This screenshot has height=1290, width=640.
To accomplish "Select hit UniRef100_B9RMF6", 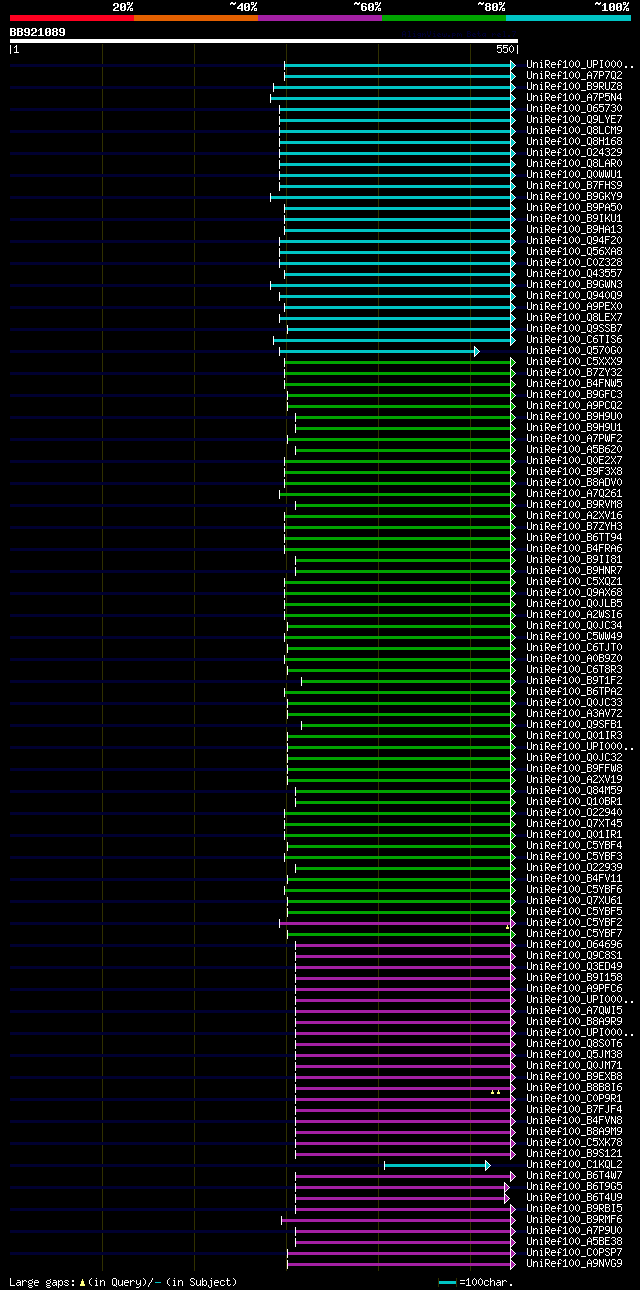I will [574, 1219].
